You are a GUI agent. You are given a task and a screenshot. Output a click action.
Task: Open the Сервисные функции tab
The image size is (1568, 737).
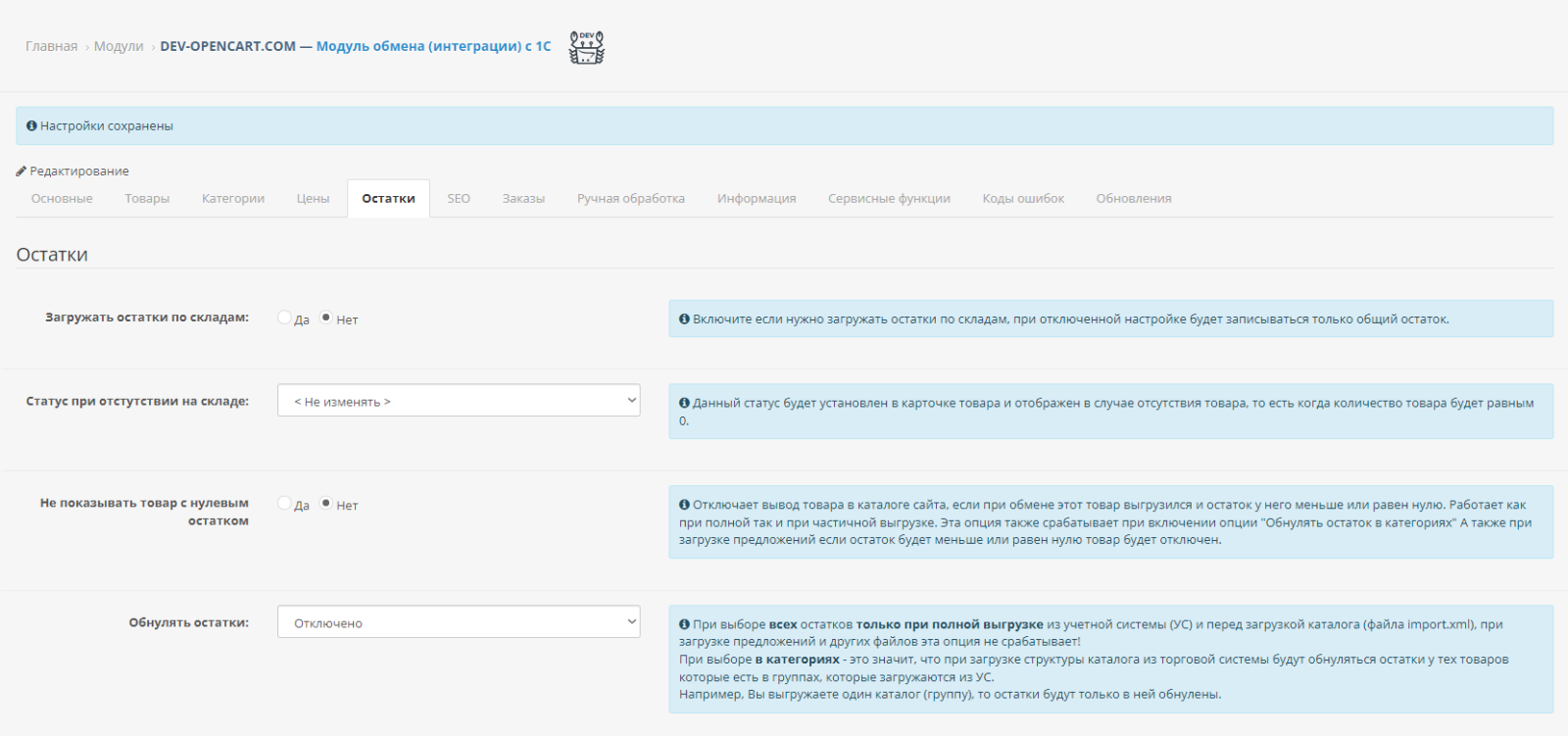pos(889,199)
